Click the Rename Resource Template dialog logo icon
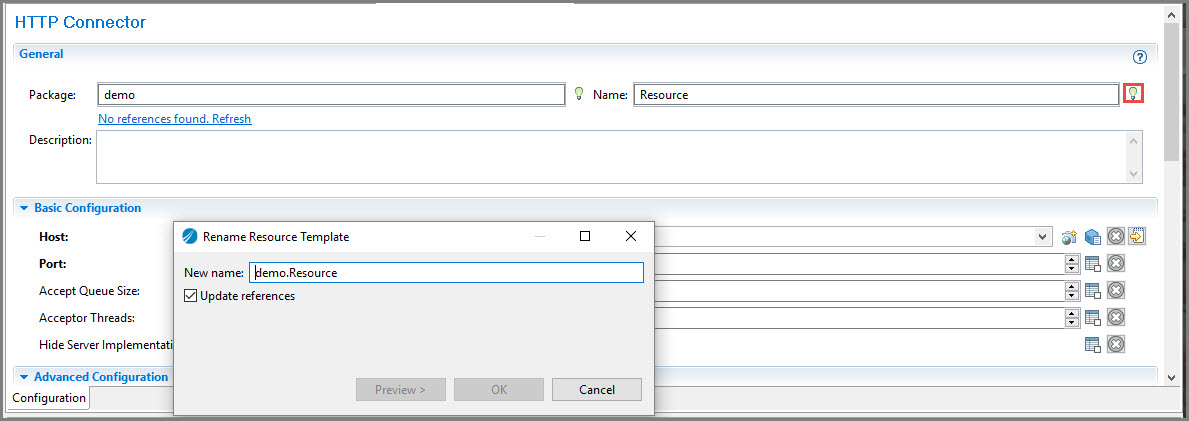Image resolution: width=1189 pixels, height=421 pixels. [190, 237]
